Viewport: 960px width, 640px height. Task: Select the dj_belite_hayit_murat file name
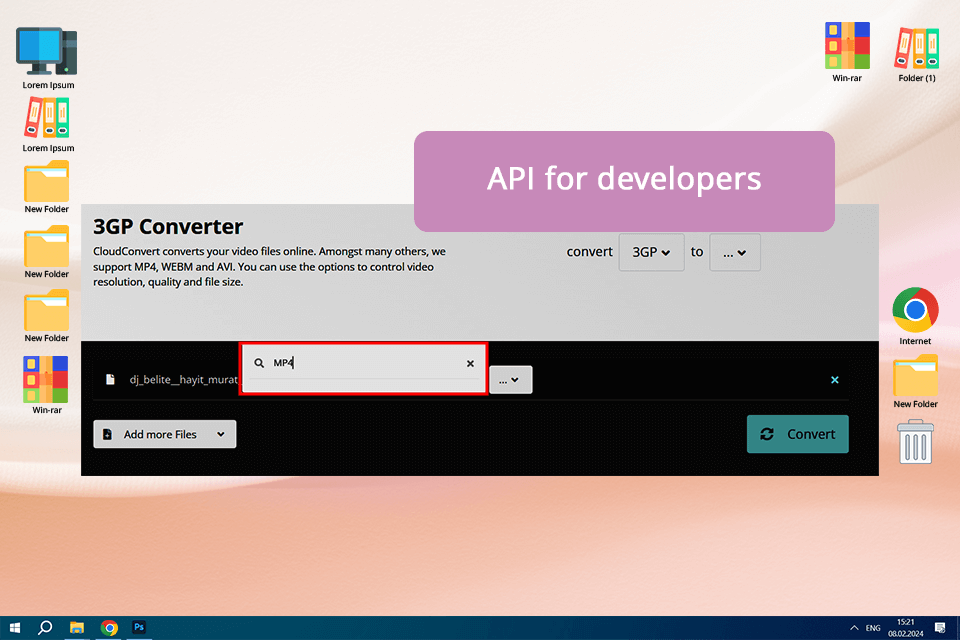184,380
